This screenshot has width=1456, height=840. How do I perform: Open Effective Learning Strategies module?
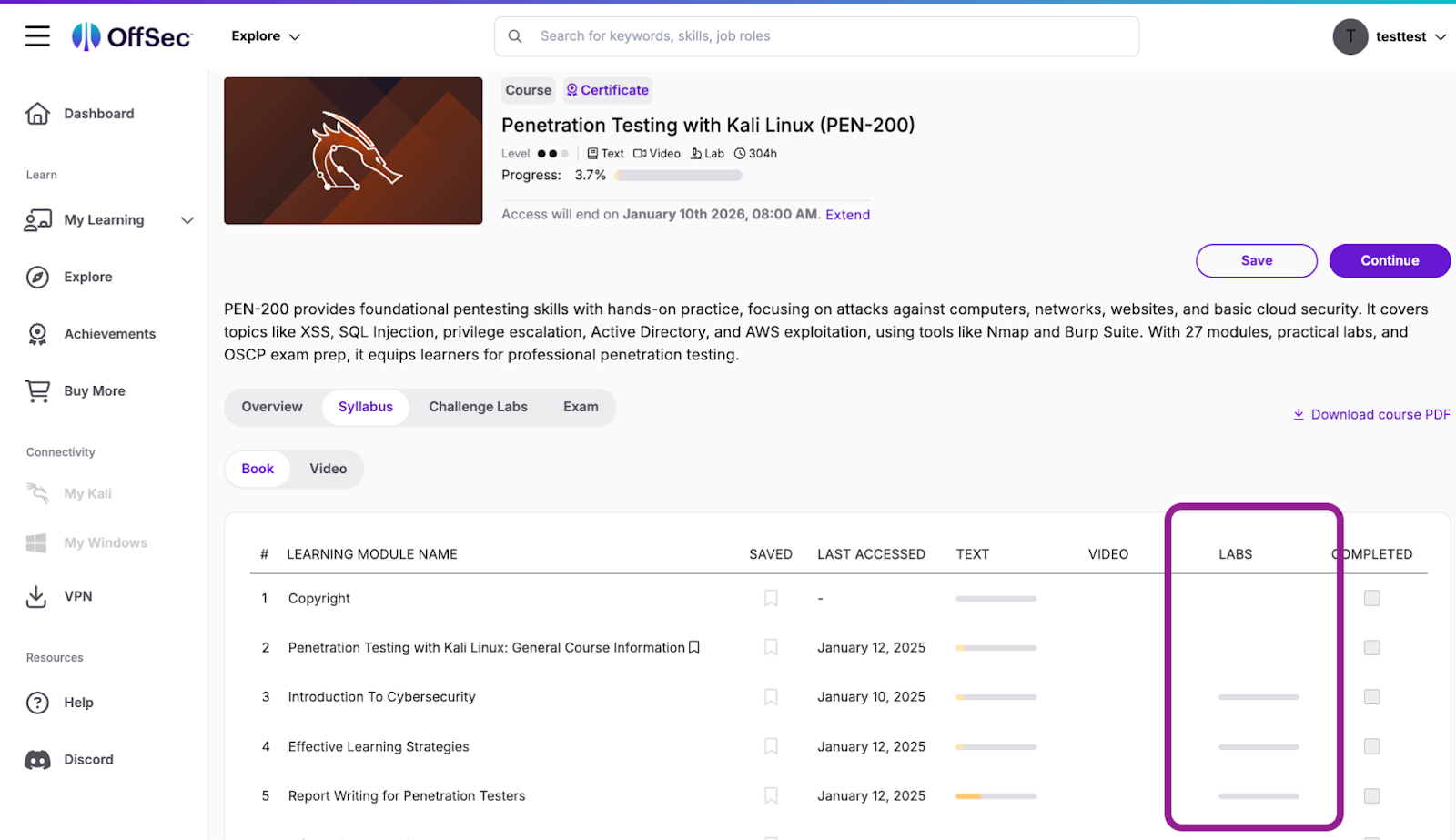379,746
